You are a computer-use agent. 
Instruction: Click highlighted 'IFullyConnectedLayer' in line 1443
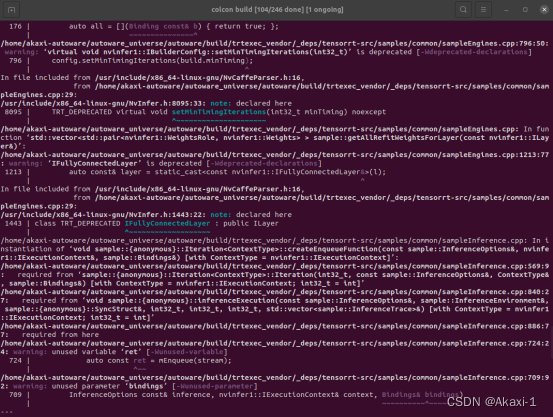pos(168,223)
